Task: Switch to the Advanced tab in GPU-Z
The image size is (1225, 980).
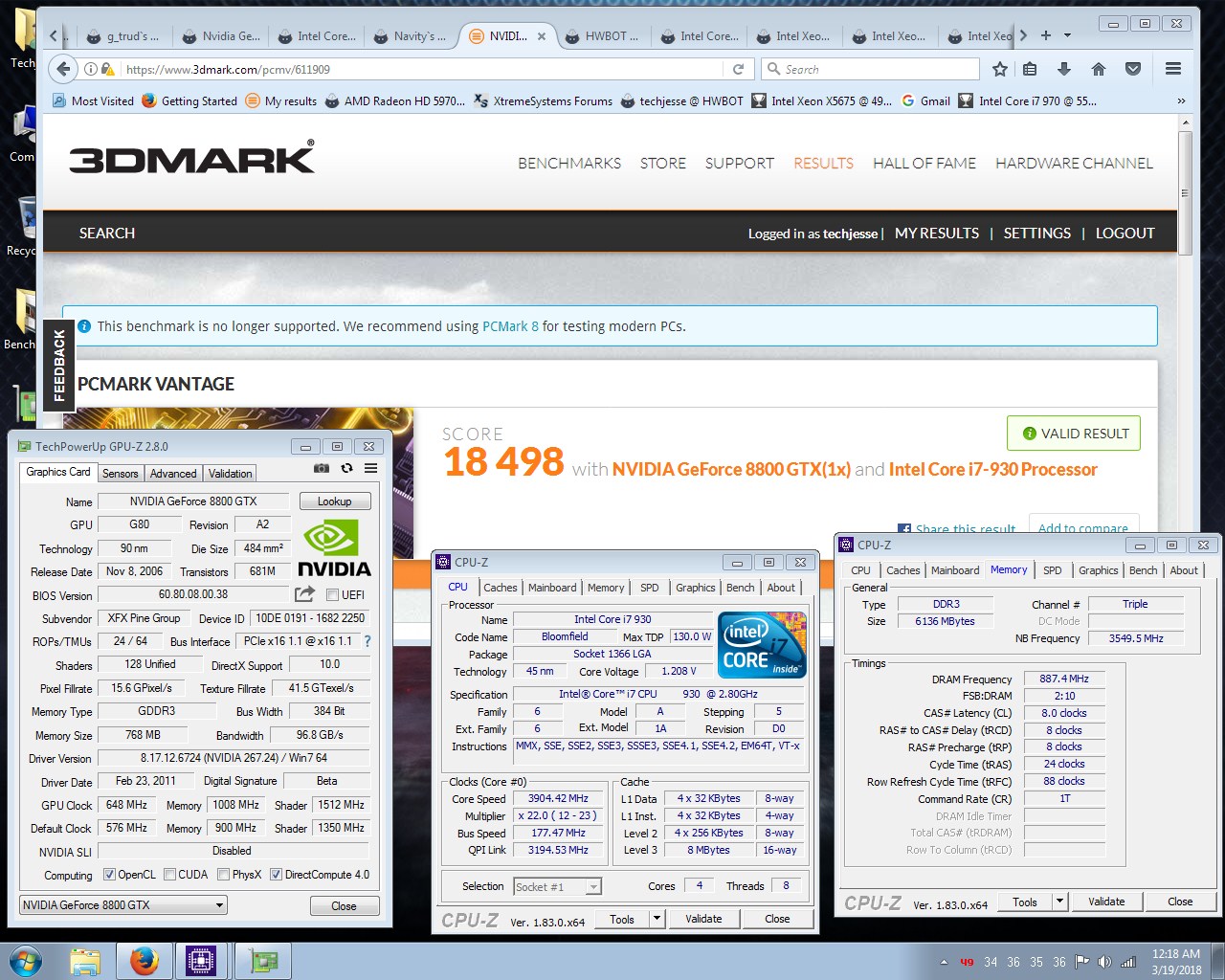Action: coord(173,473)
